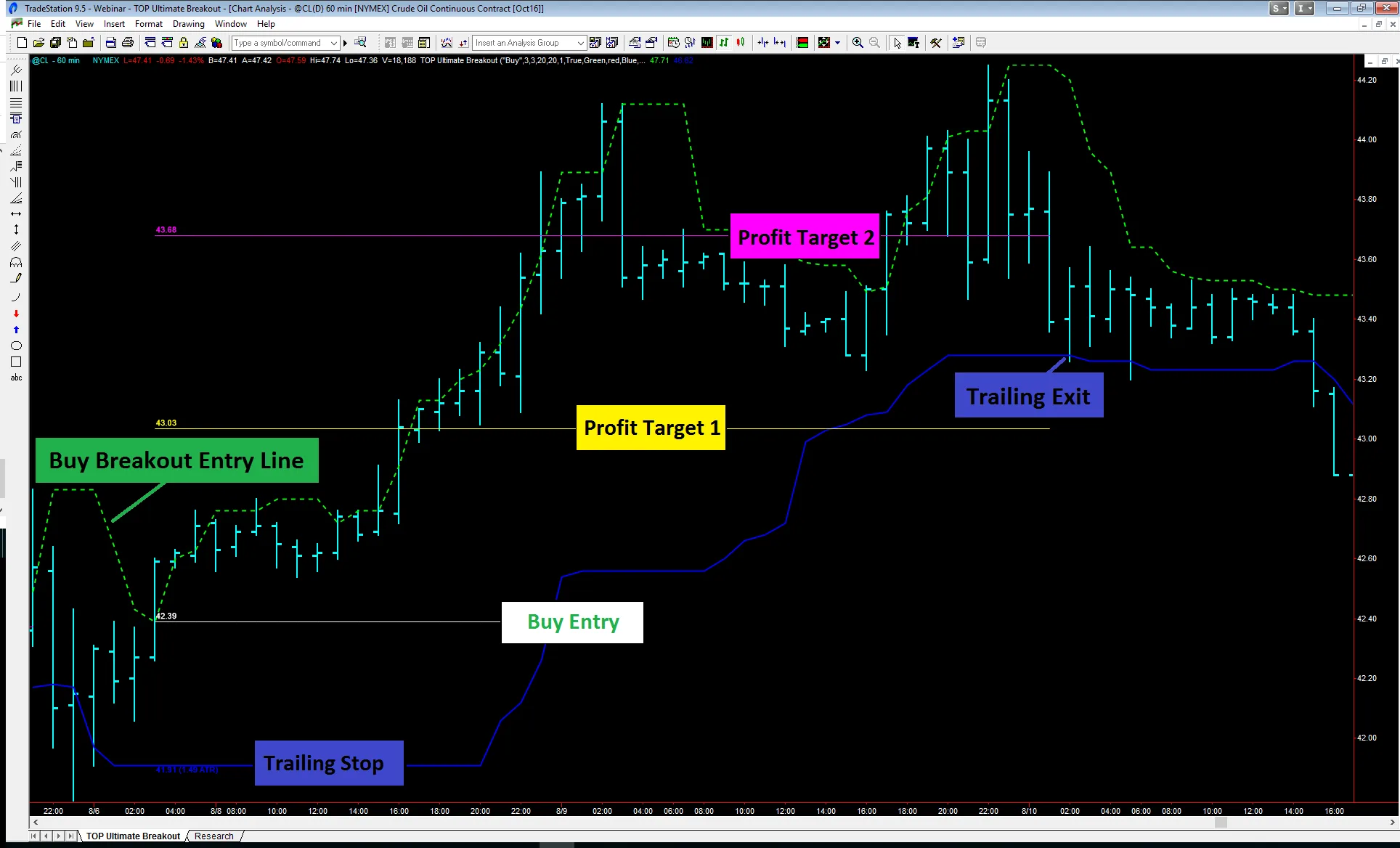1400x848 pixels.
Task: Open dropdown arrow beside the color arrows icon
Action: pyautogui.click(x=837, y=43)
